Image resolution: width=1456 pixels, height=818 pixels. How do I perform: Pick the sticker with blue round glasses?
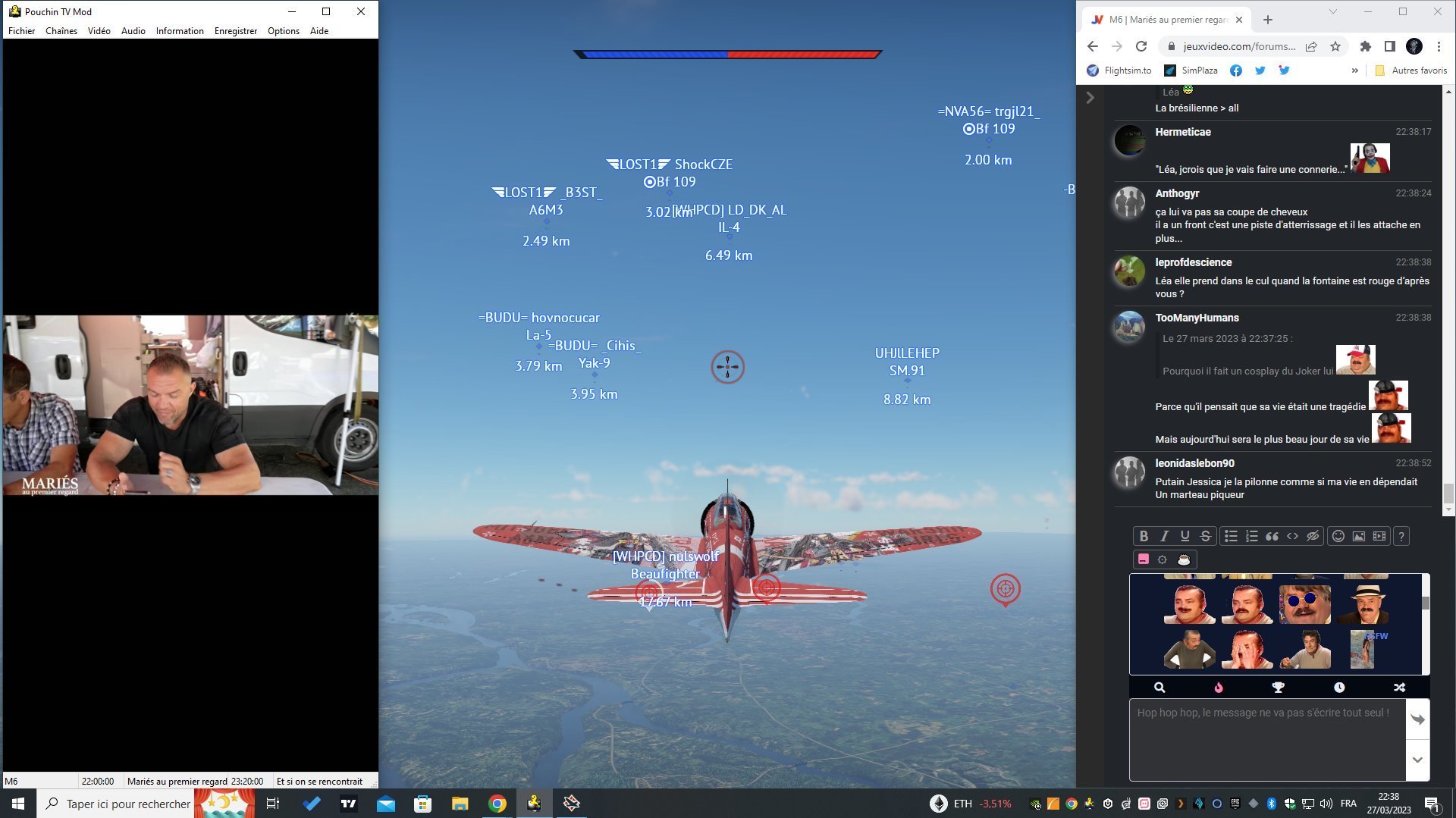point(1305,604)
